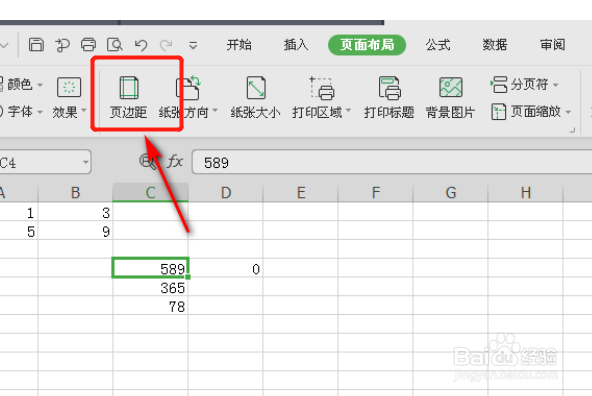This screenshot has height=396, width=592.
Task: Select the cell containing 3 in column B
Action: (76, 212)
